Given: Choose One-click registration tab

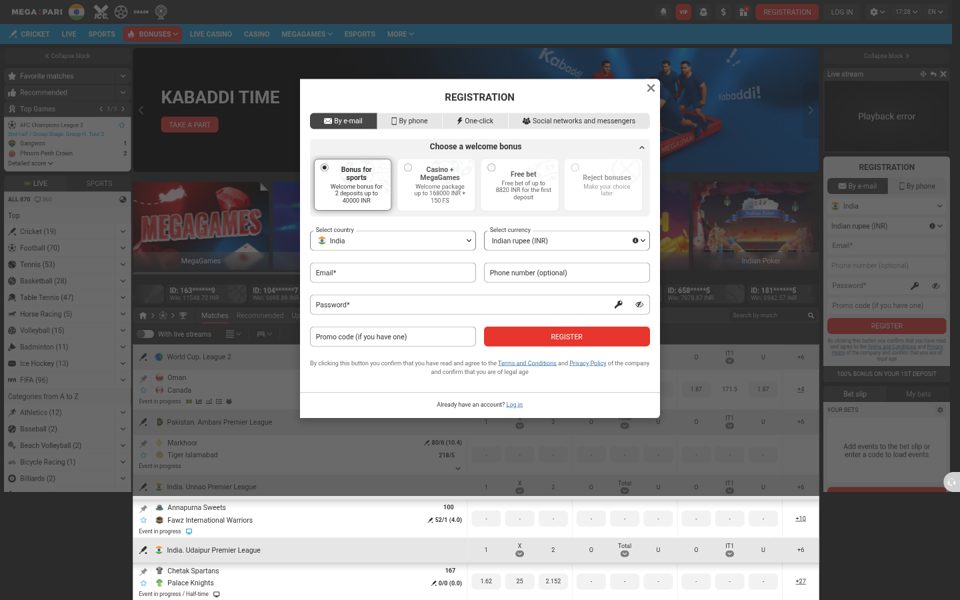Looking at the screenshot, I should pos(475,121).
